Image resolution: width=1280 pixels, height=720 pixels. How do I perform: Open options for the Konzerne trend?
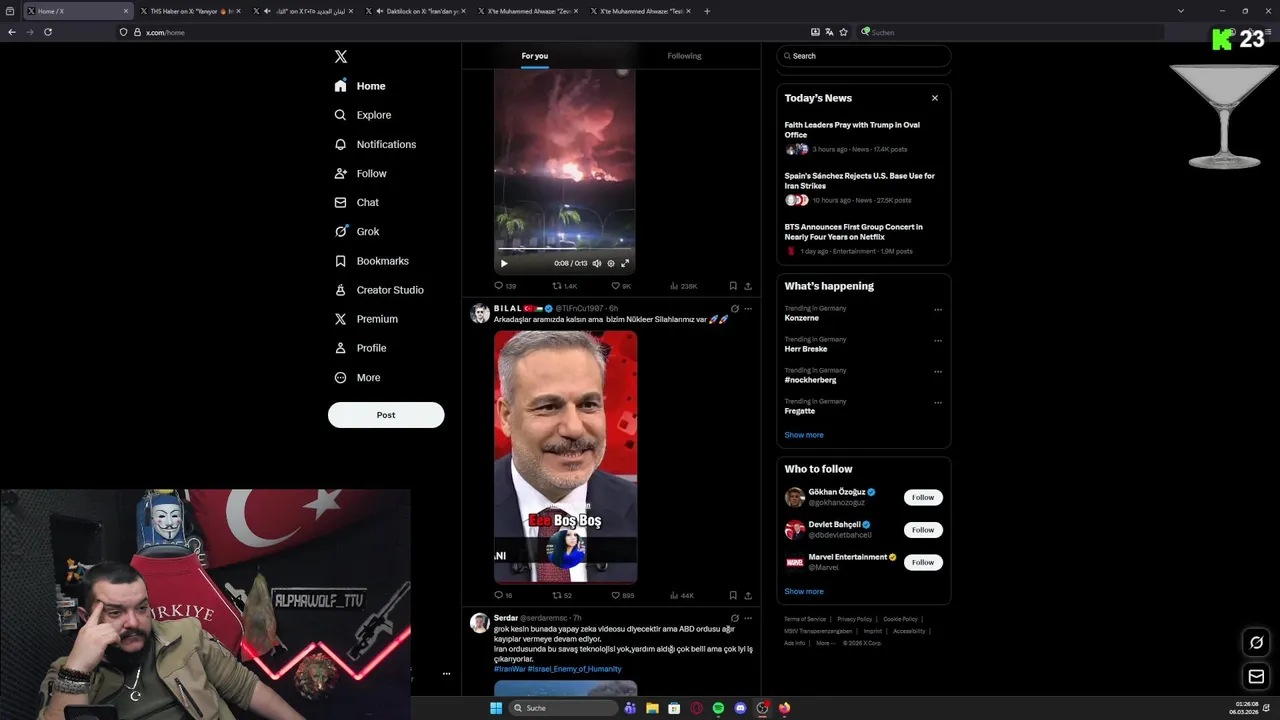point(938,310)
